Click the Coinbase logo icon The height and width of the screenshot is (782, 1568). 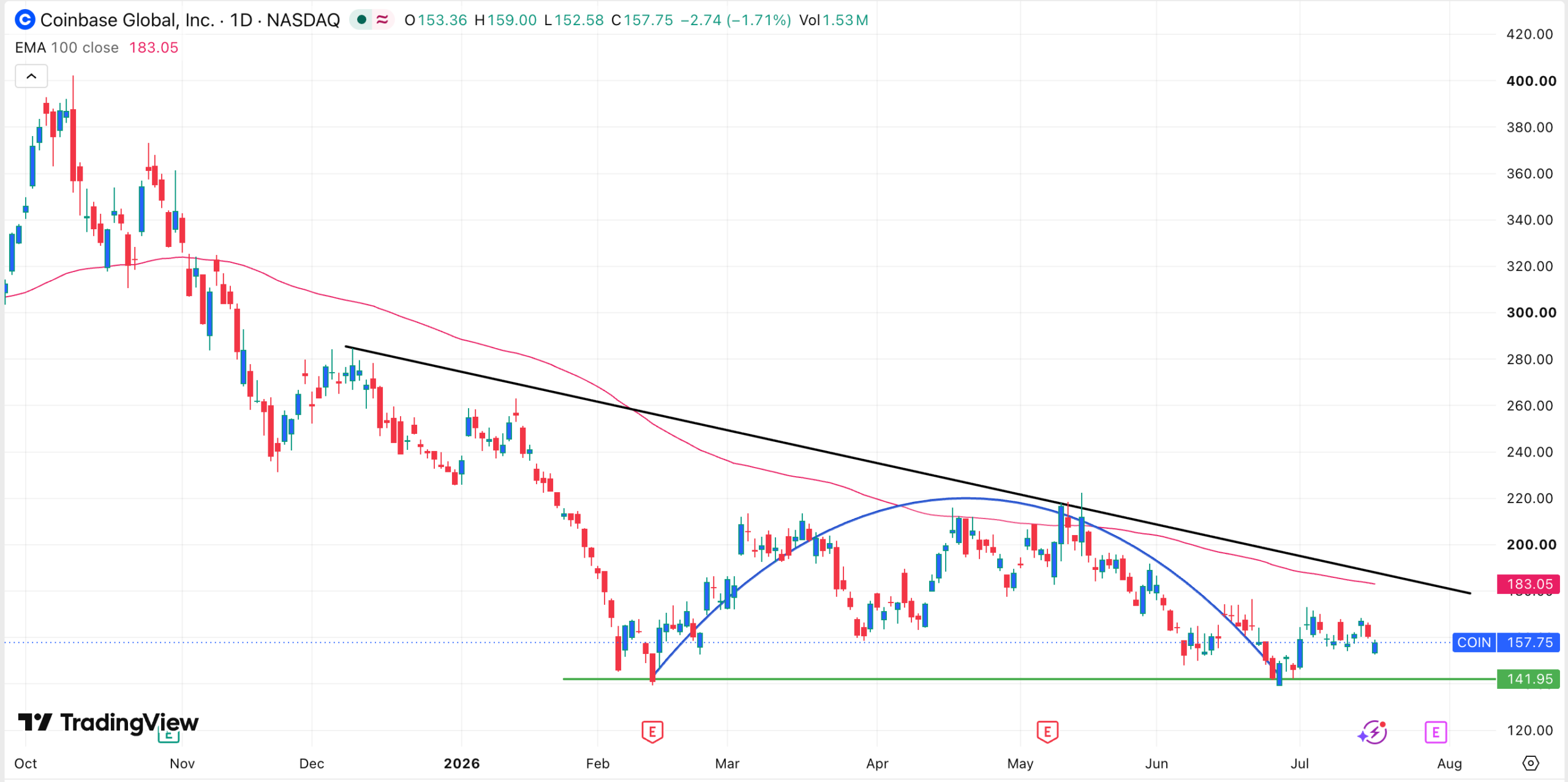pos(24,20)
